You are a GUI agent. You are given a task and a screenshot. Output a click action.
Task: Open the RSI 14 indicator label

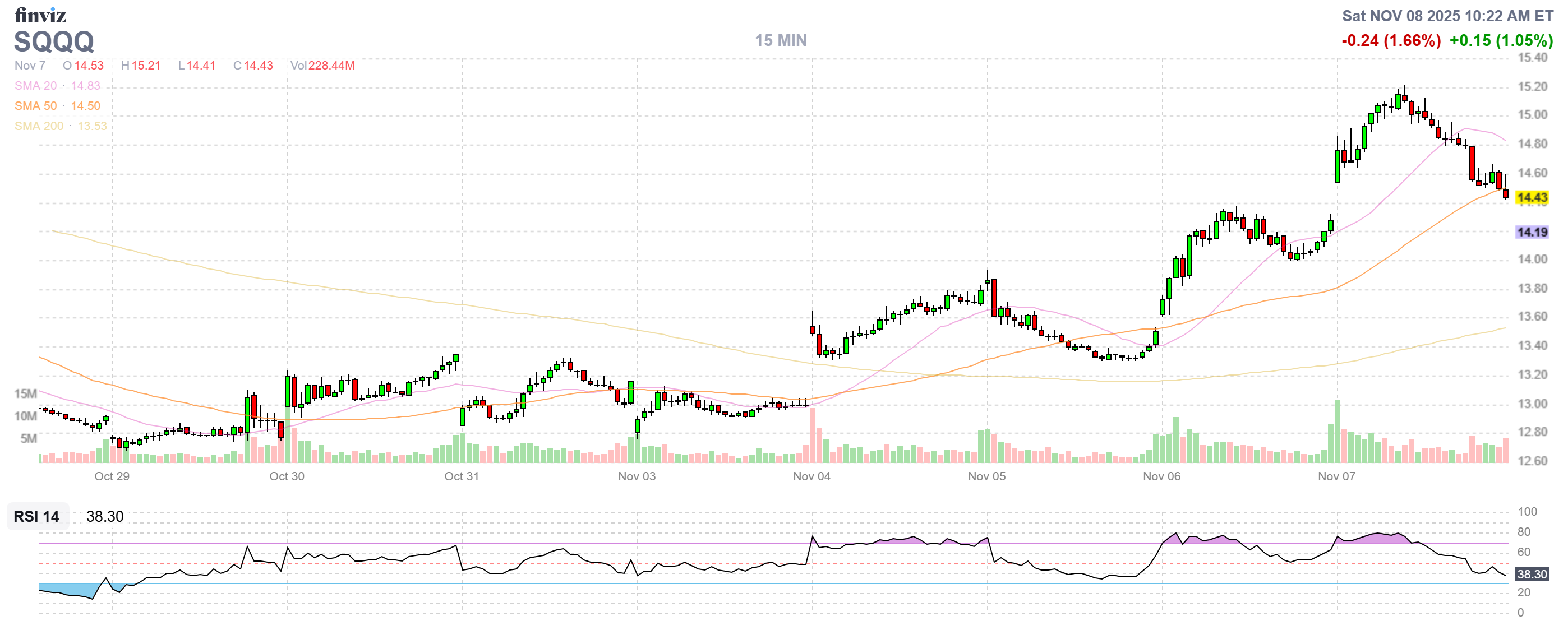point(36,516)
